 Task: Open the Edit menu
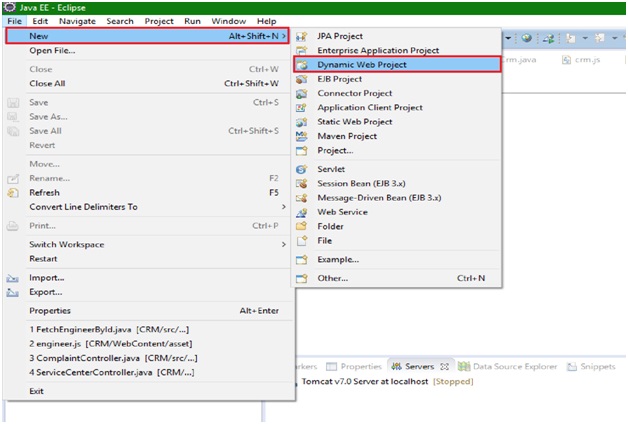tap(40, 21)
